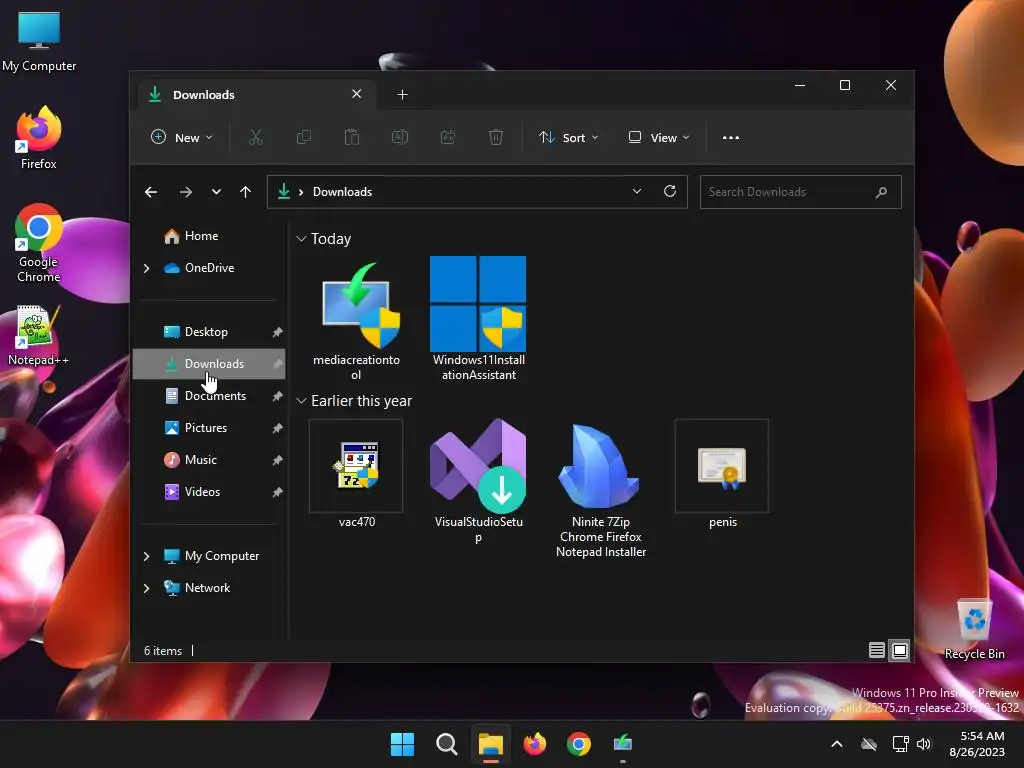
Task: Open recent locations chevron dropdown
Action: click(x=216, y=192)
